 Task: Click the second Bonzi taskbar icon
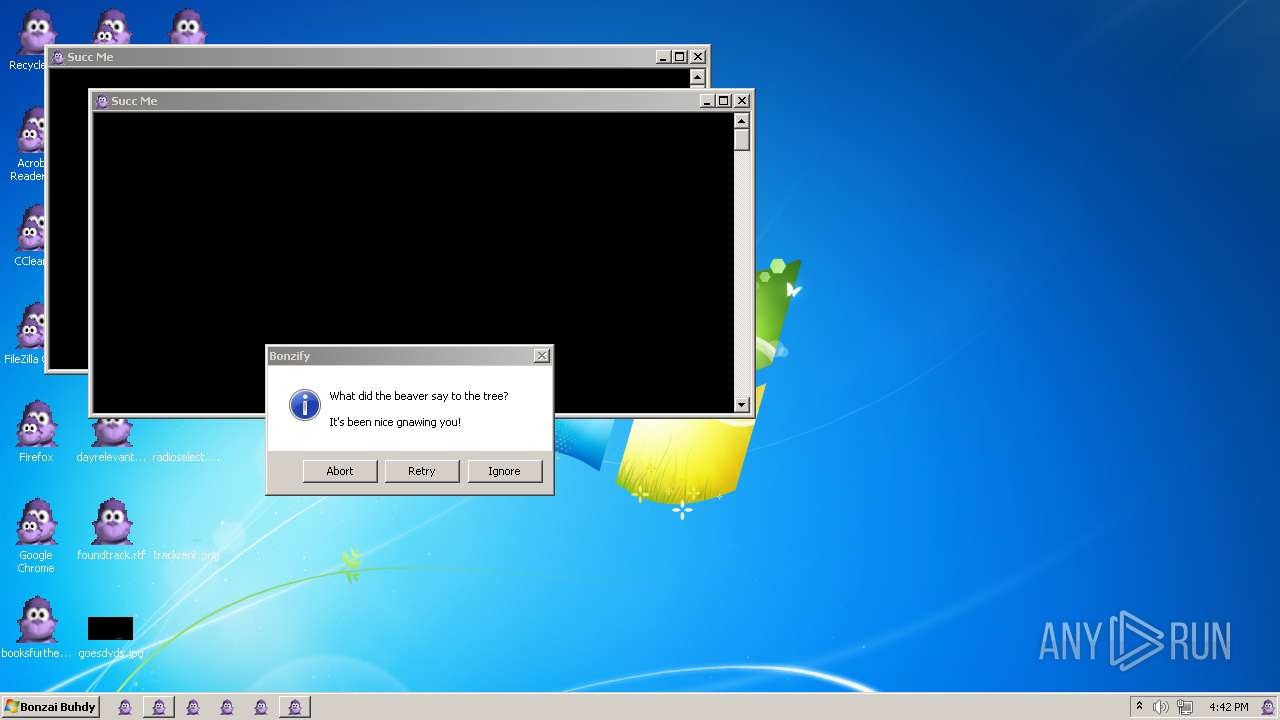[159, 707]
